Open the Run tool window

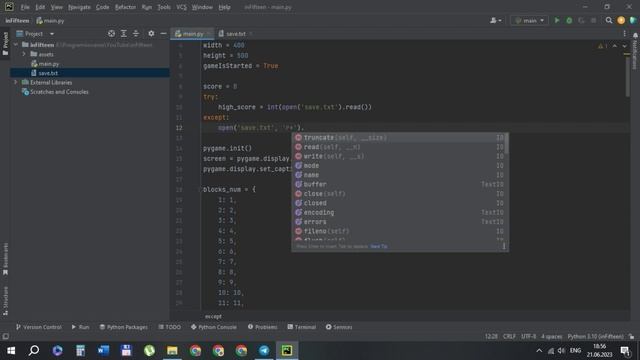tap(80, 327)
